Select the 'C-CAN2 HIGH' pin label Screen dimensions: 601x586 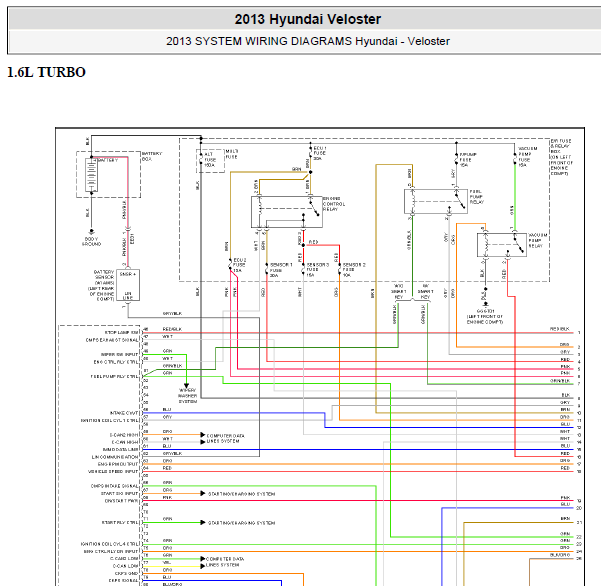pos(124,435)
